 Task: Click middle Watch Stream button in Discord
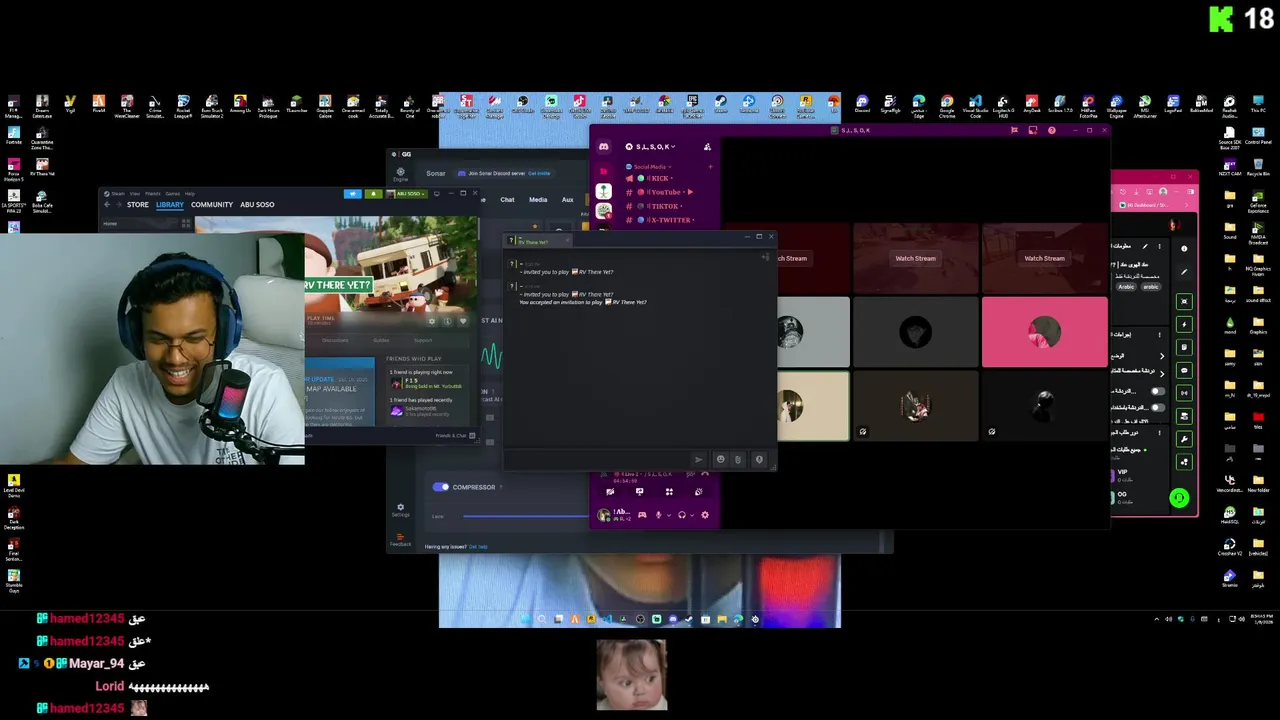click(x=915, y=258)
